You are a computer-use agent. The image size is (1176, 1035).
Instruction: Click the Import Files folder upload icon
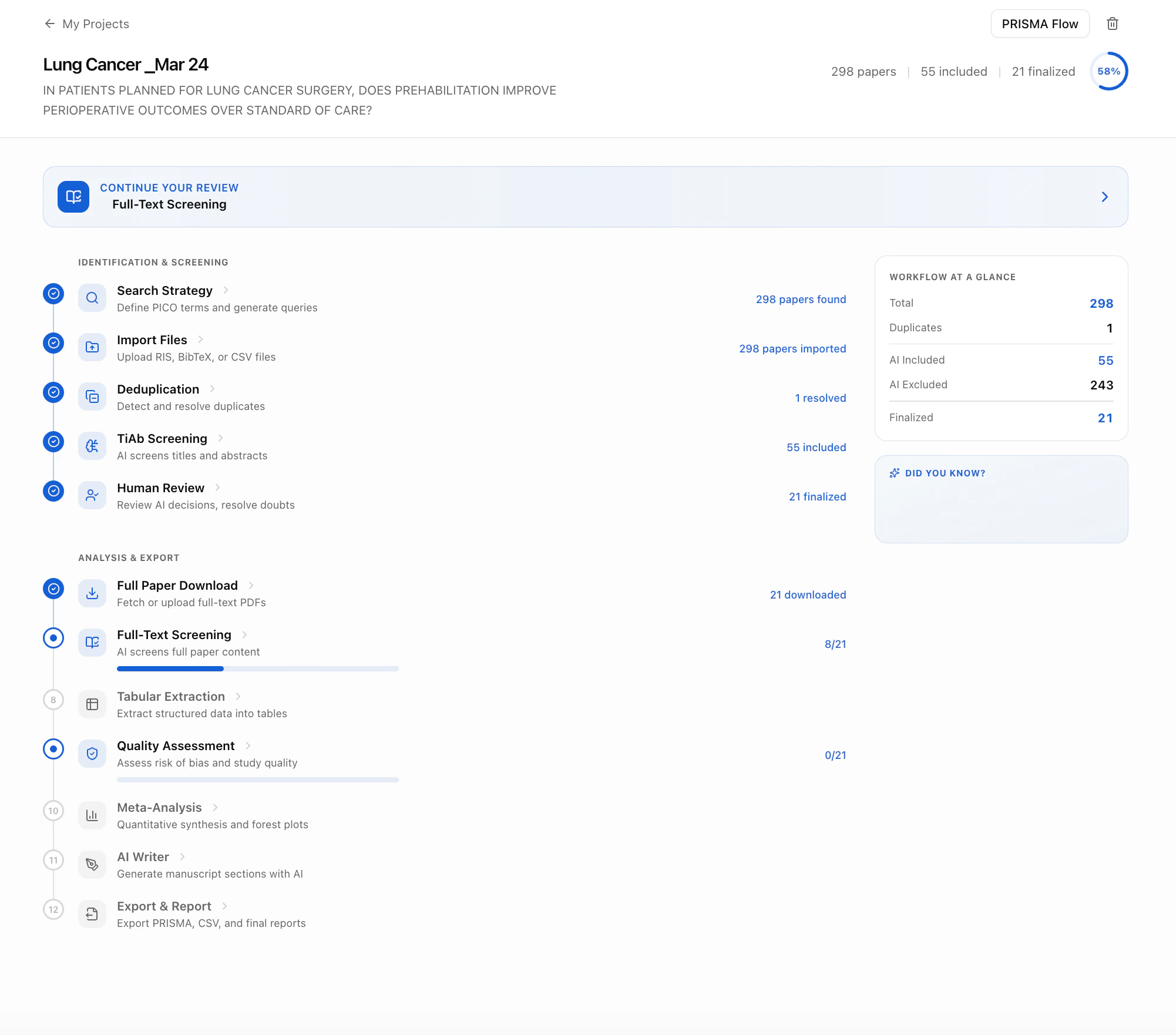pos(92,348)
